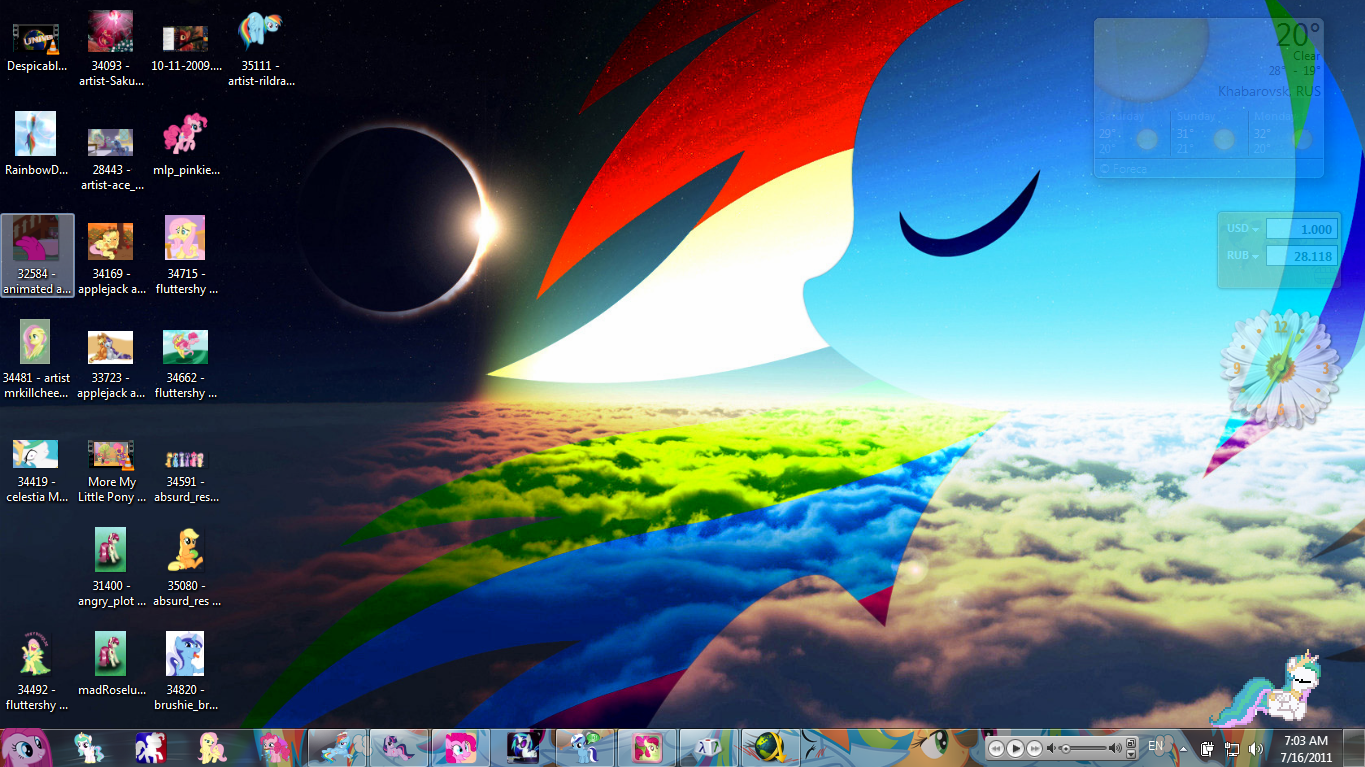Open the network status tray icon

(x=1232, y=748)
